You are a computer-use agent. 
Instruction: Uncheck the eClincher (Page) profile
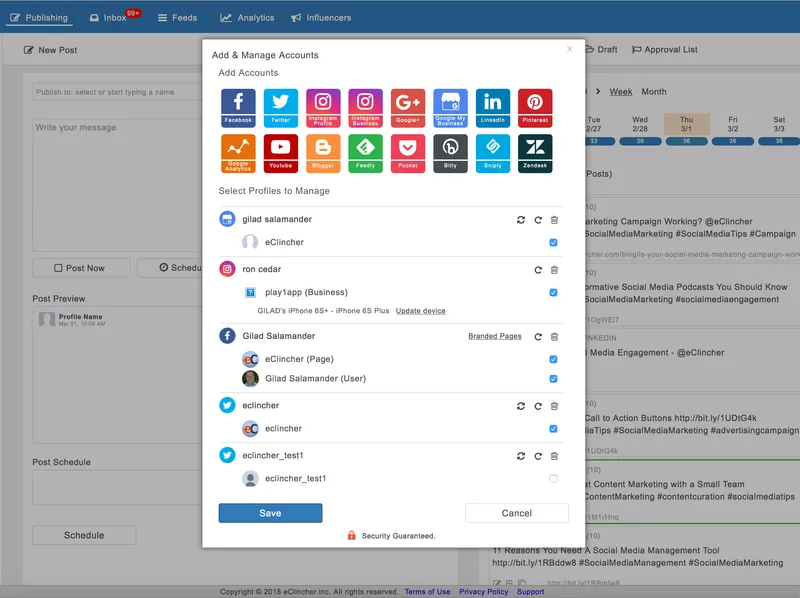(553, 359)
